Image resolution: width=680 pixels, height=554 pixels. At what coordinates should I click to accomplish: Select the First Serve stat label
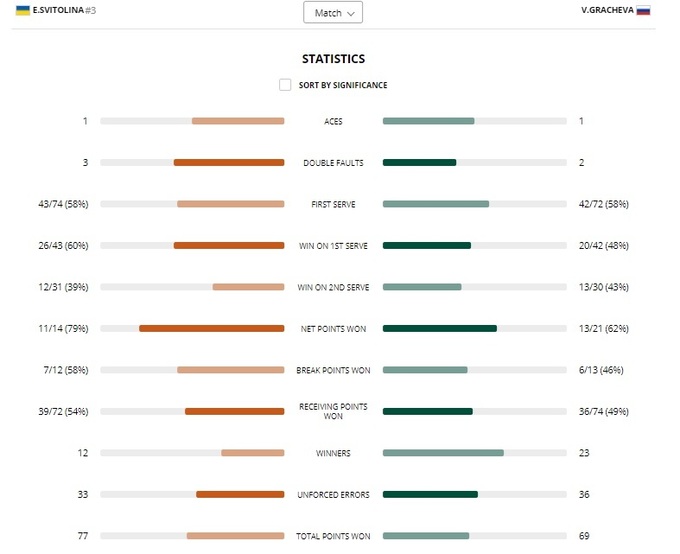(333, 204)
